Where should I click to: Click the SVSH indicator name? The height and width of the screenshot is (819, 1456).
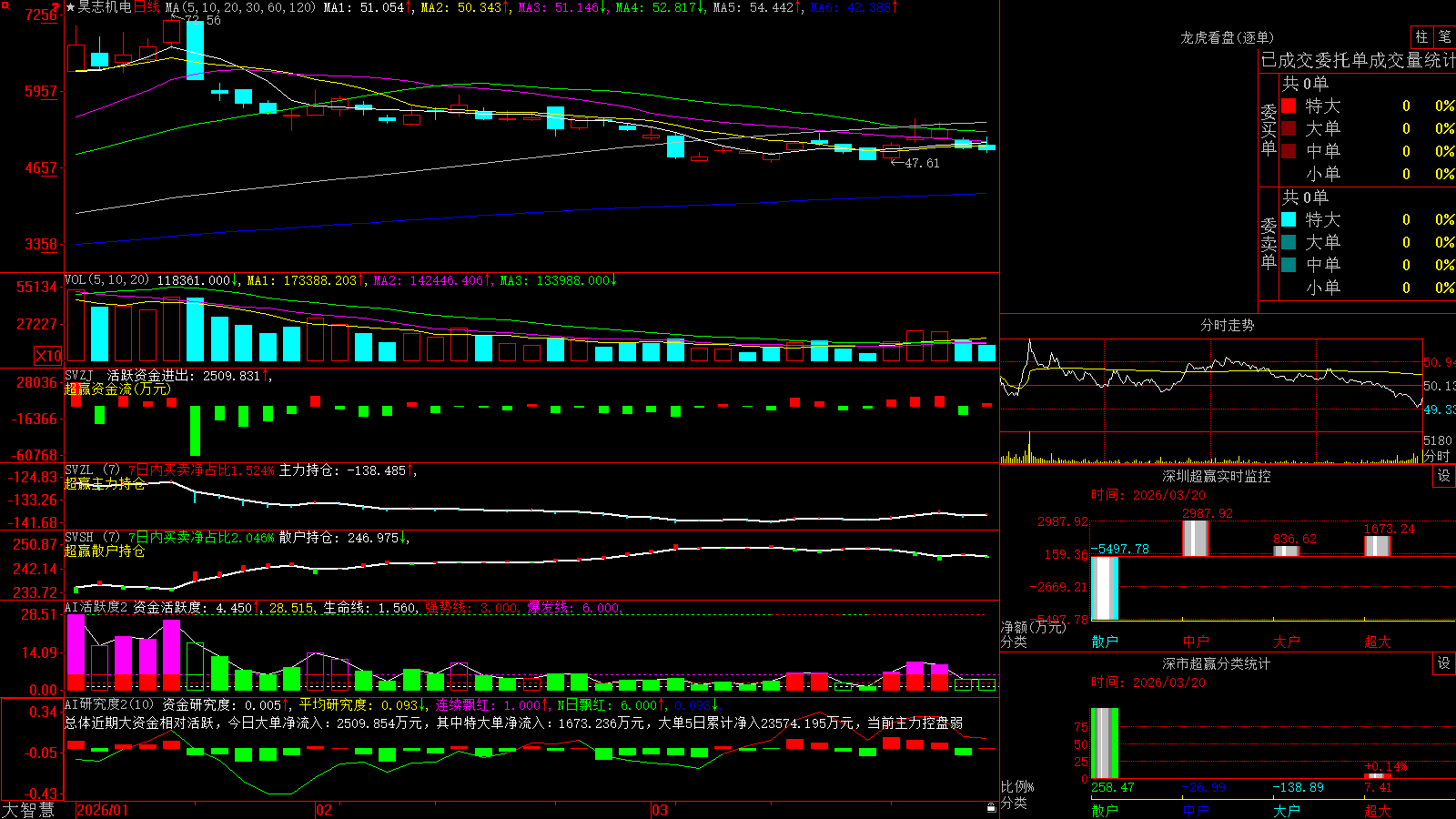(79, 538)
